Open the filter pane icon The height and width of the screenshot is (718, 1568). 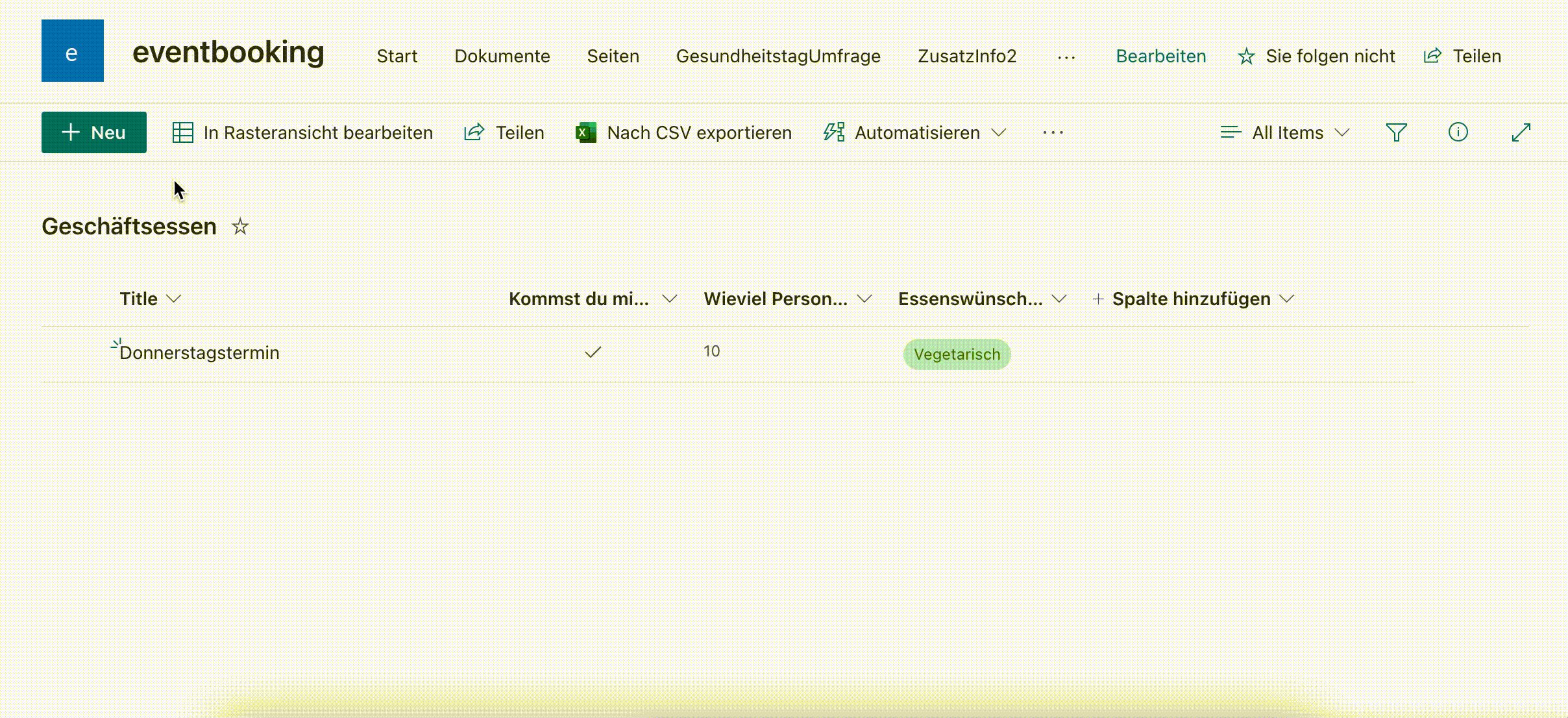pyautogui.click(x=1396, y=132)
